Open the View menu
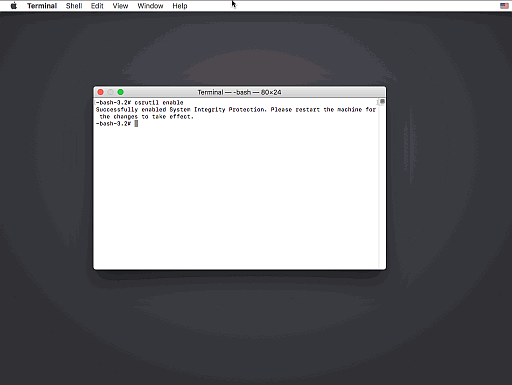The height and width of the screenshot is (385, 512). coord(120,6)
